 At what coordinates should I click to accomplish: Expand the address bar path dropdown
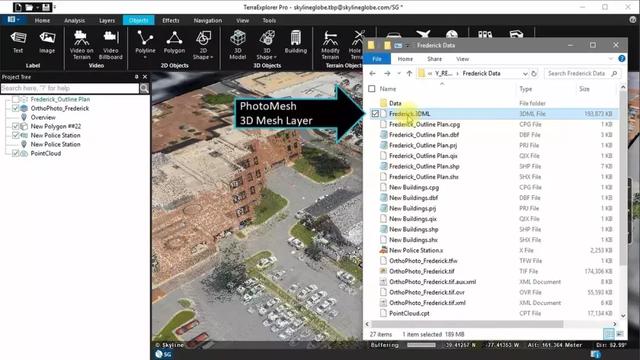[525, 73]
